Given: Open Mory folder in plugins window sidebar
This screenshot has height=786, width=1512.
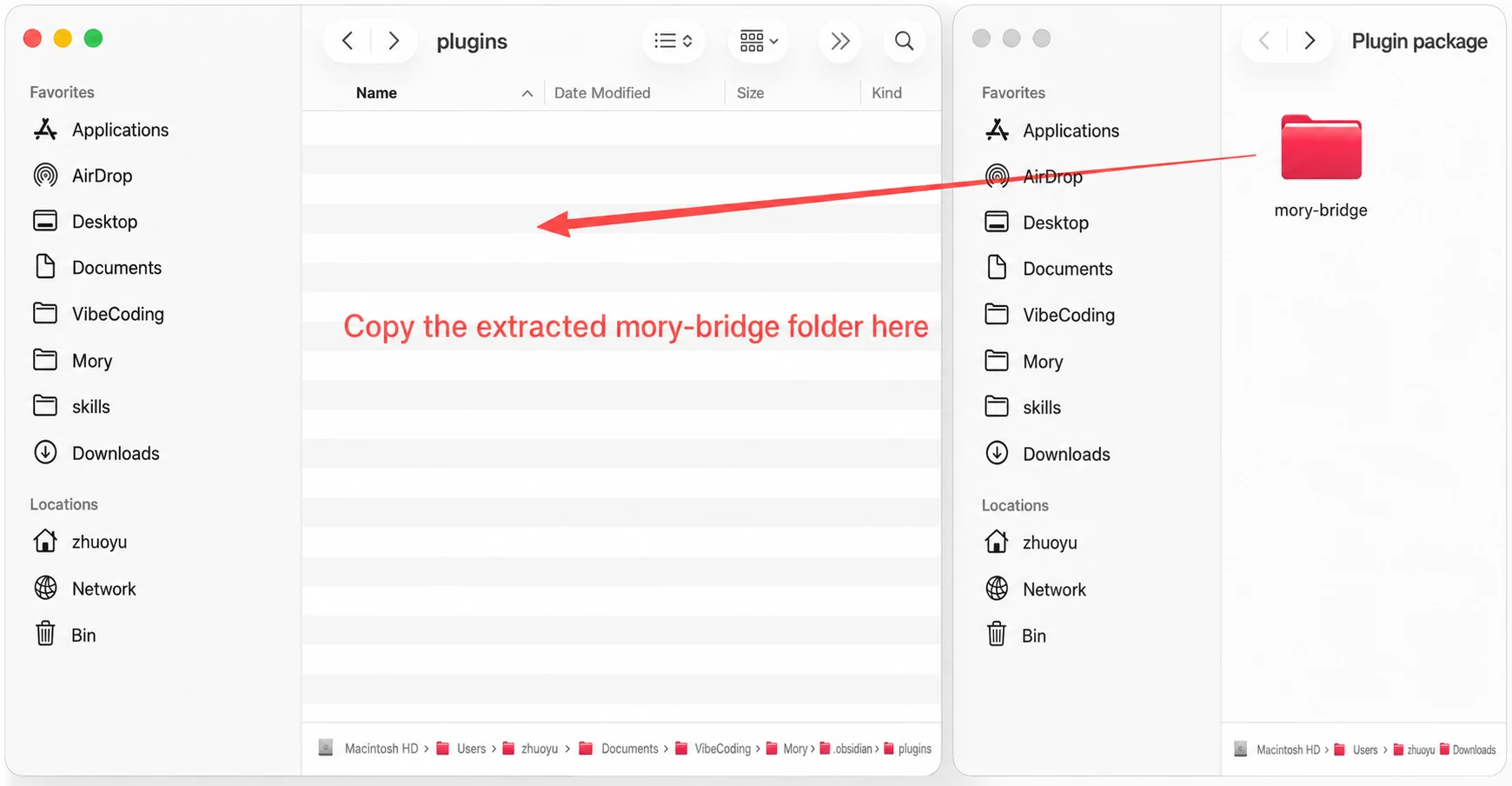Looking at the screenshot, I should 73,361.
